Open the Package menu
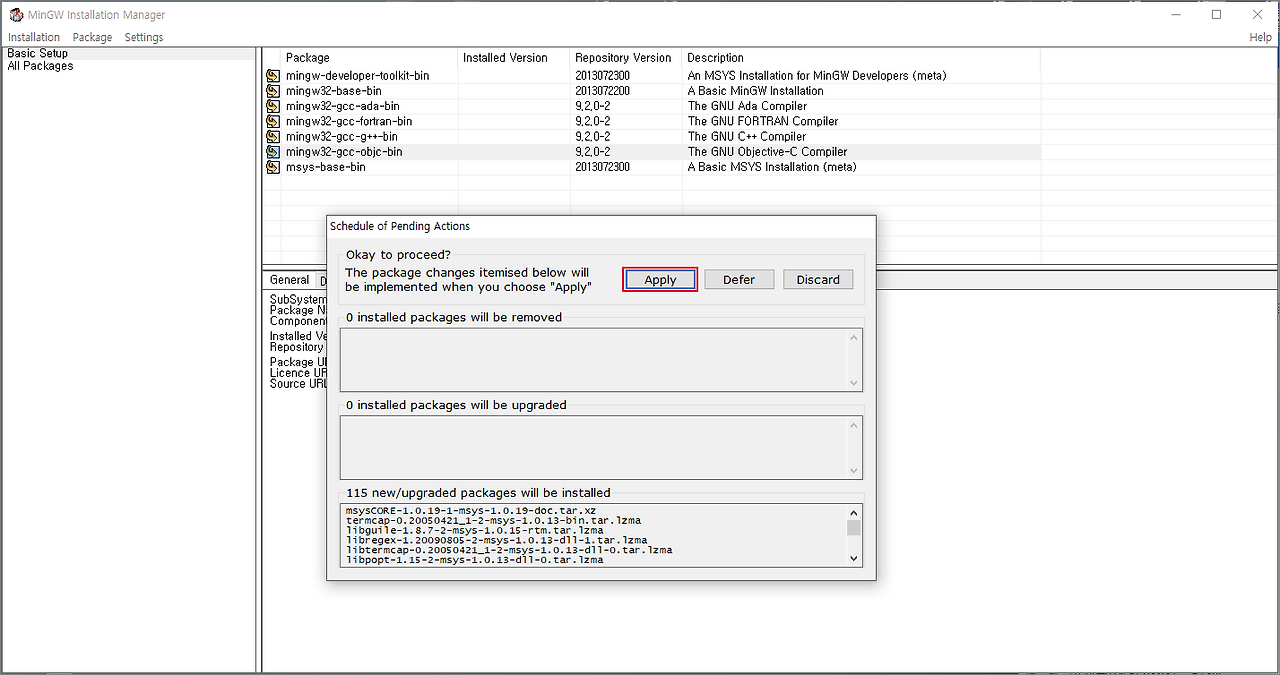 tap(92, 37)
